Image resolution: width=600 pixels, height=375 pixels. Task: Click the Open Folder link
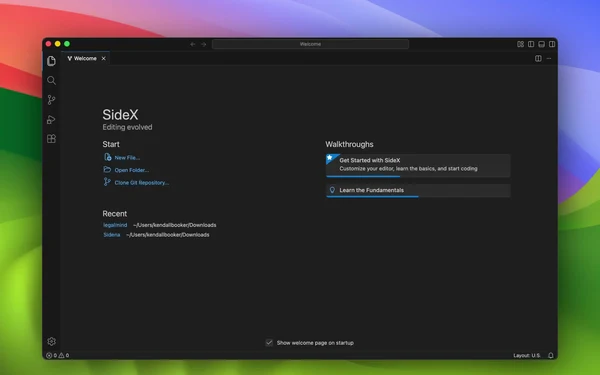tap(132, 170)
